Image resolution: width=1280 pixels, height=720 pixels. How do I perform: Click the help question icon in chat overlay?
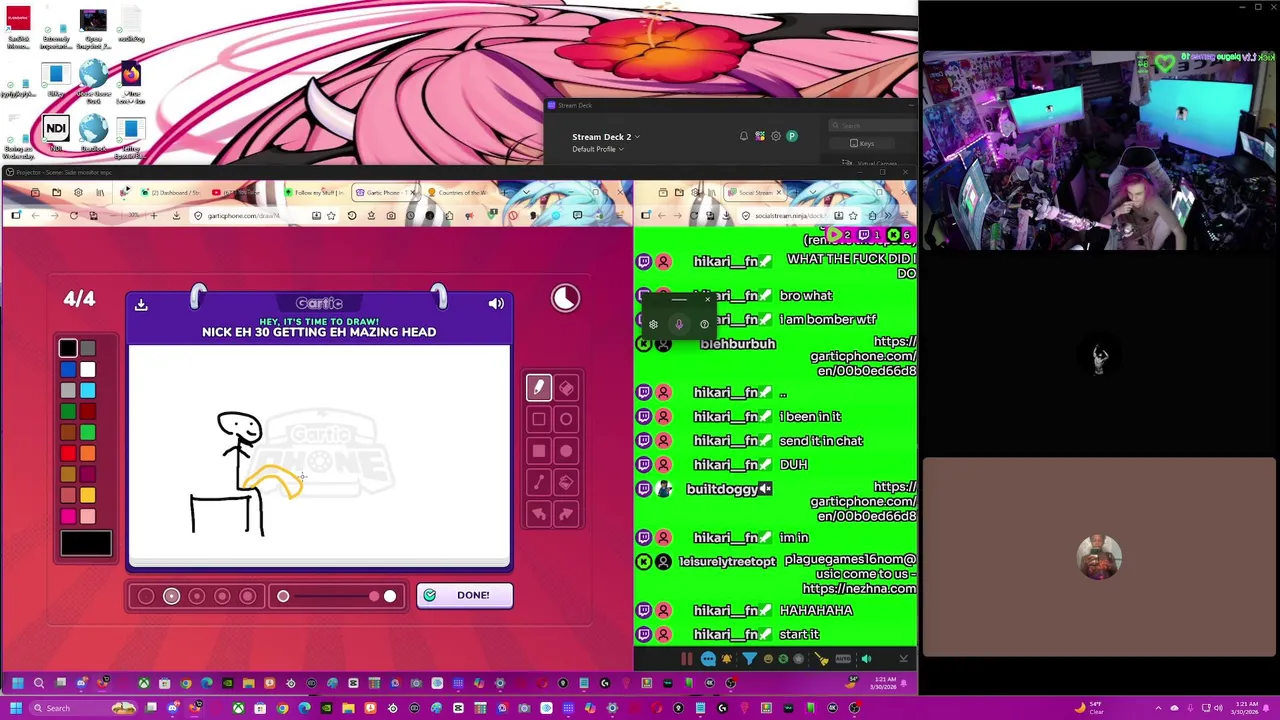(704, 324)
